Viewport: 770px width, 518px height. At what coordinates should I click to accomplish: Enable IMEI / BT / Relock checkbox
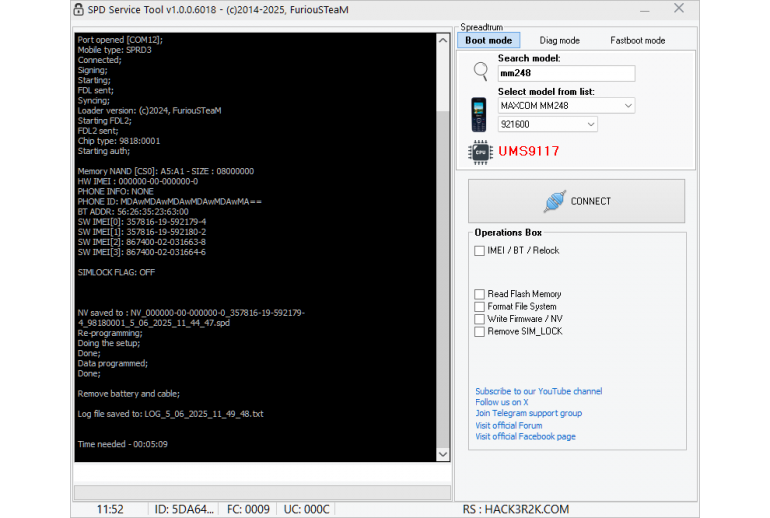(x=479, y=250)
